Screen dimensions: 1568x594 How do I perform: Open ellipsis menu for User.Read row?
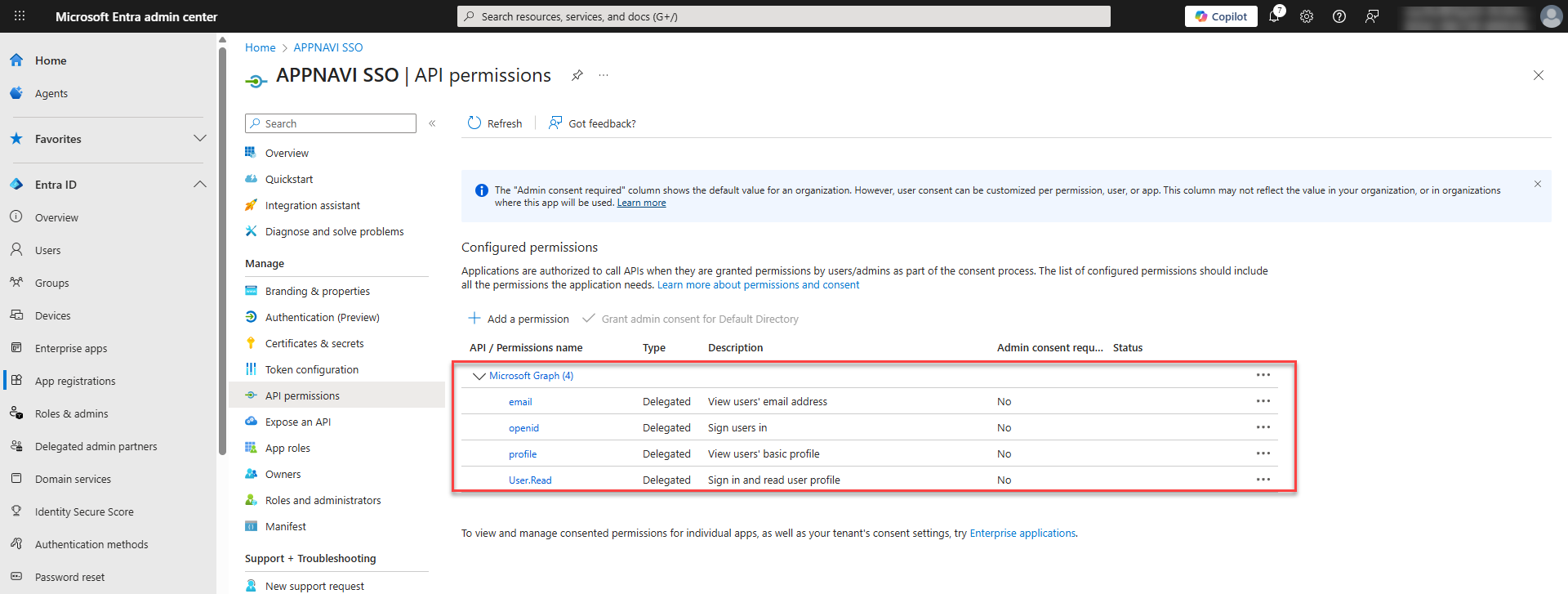(x=1263, y=480)
